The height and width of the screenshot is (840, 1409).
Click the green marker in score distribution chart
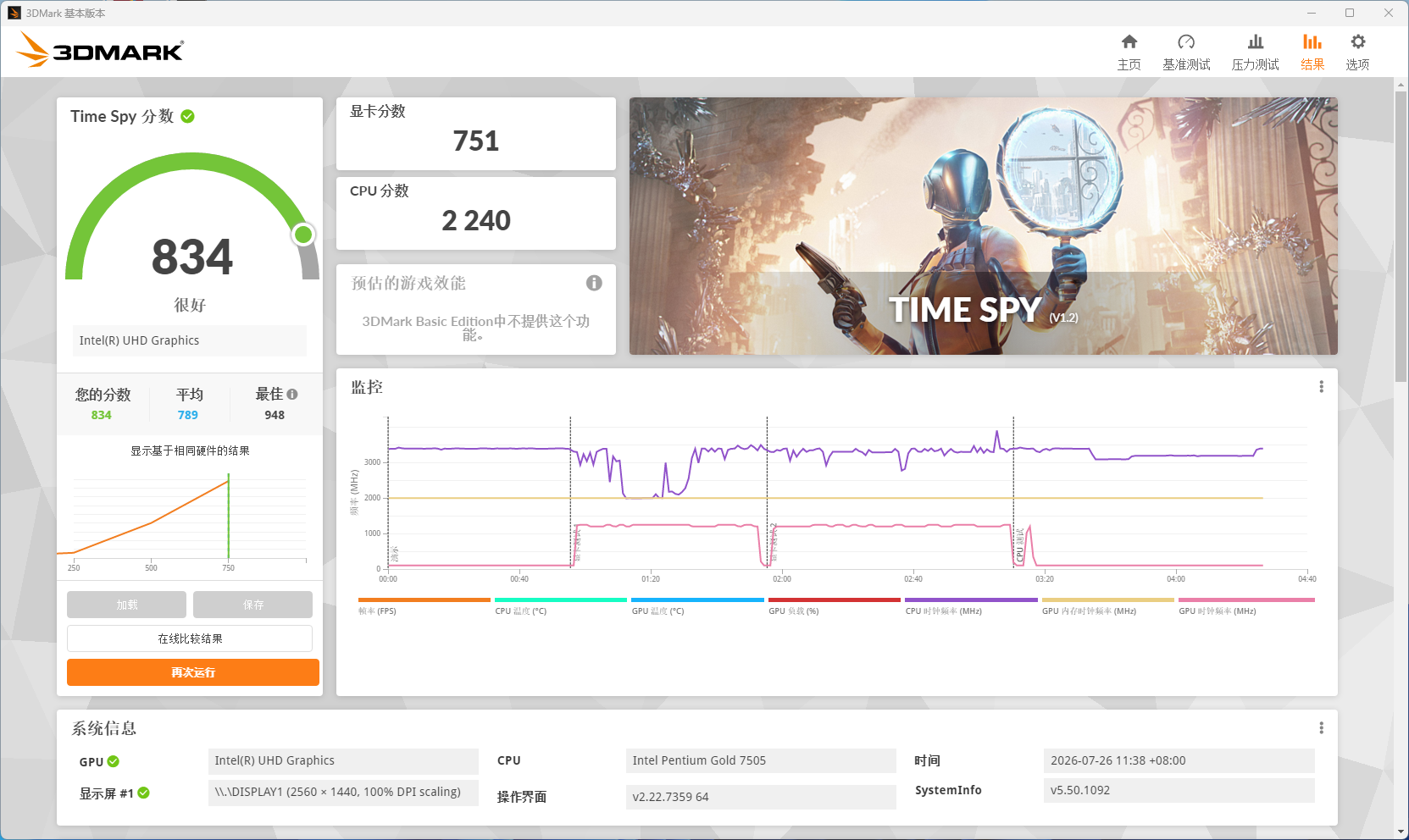pyautogui.click(x=228, y=517)
